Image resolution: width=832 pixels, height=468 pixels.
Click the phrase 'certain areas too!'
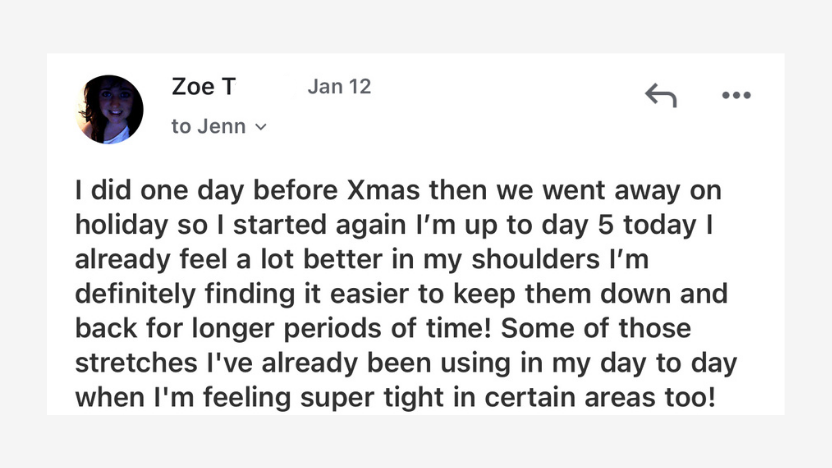(x=600, y=397)
